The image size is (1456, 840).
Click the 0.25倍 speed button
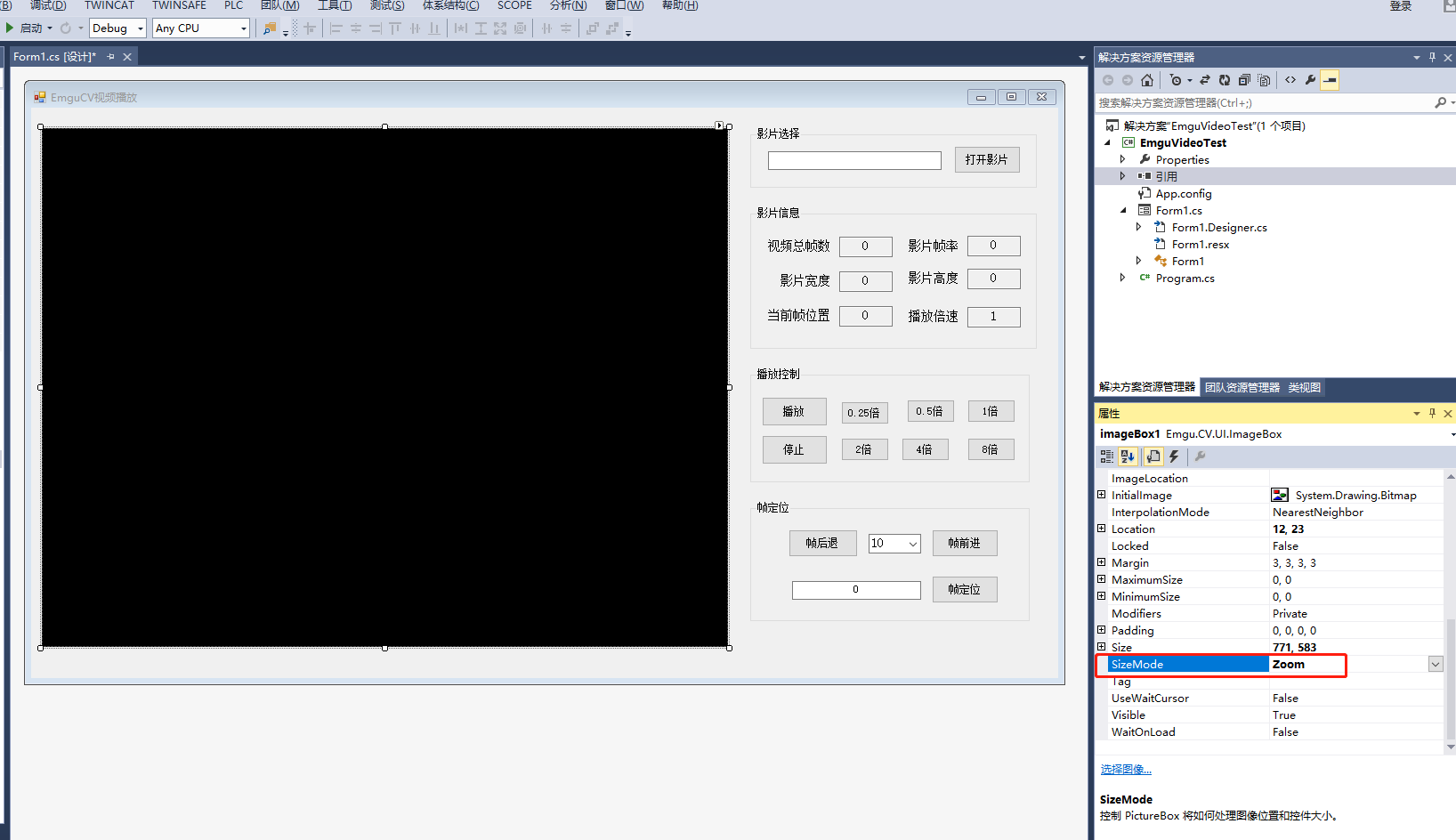pos(864,413)
